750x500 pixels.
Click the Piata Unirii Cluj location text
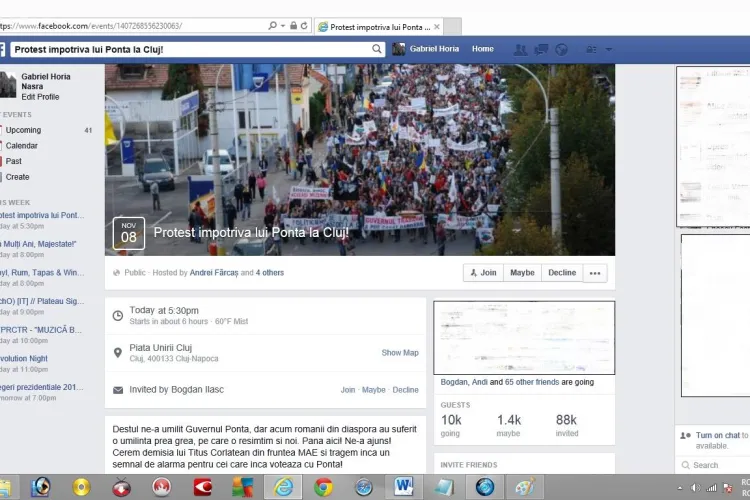click(x=161, y=348)
